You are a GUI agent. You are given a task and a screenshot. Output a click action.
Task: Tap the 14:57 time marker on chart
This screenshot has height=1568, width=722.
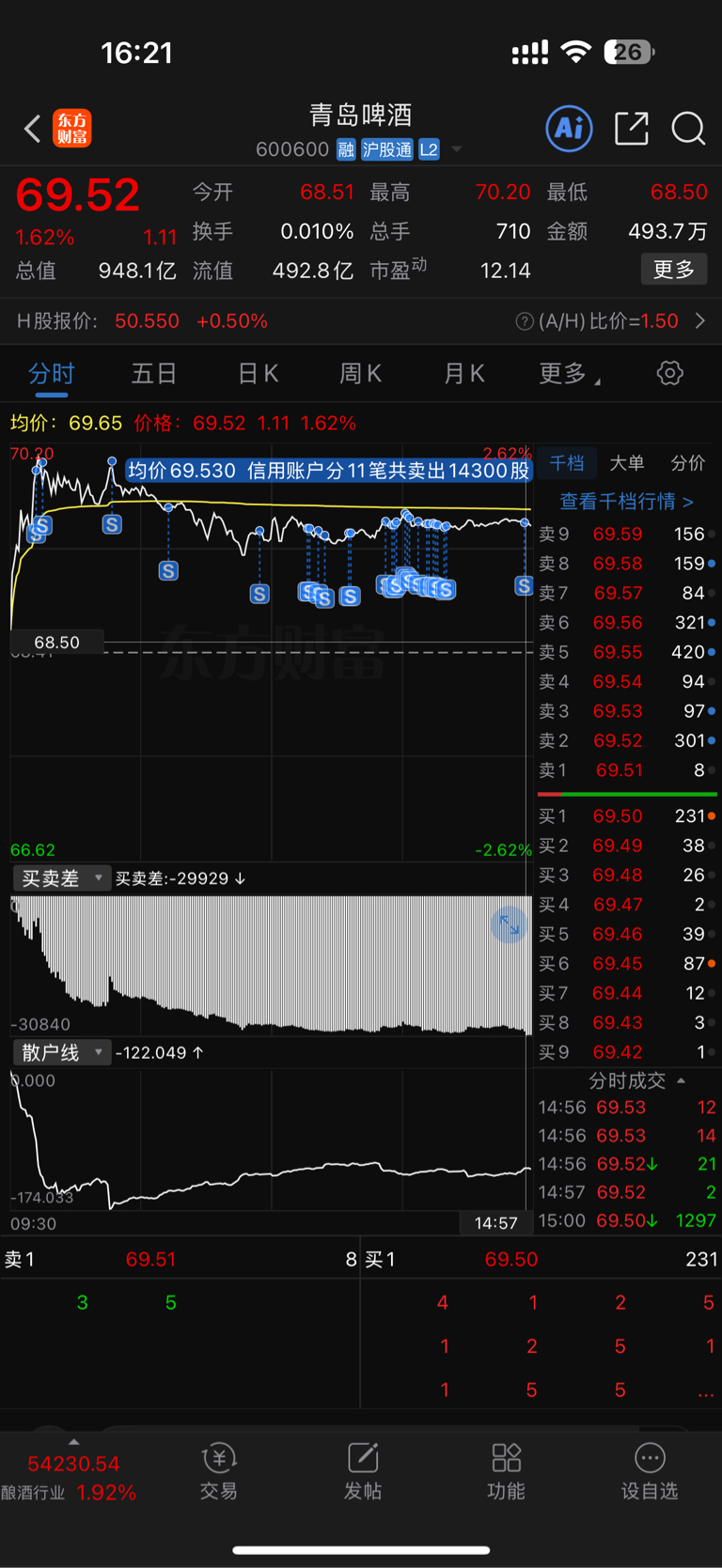coord(496,1223)
